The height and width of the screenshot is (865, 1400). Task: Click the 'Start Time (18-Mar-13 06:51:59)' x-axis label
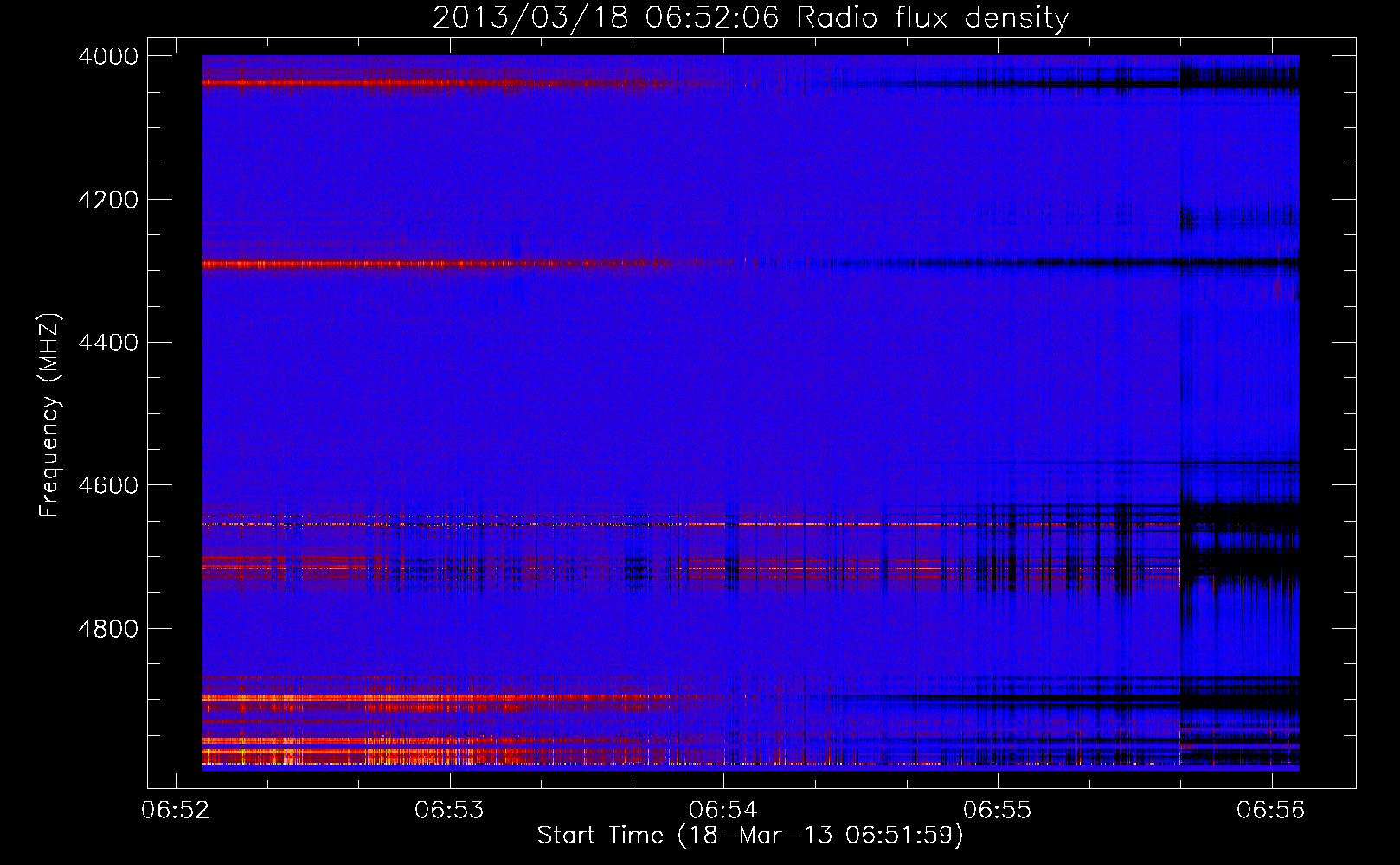(750, 836)
